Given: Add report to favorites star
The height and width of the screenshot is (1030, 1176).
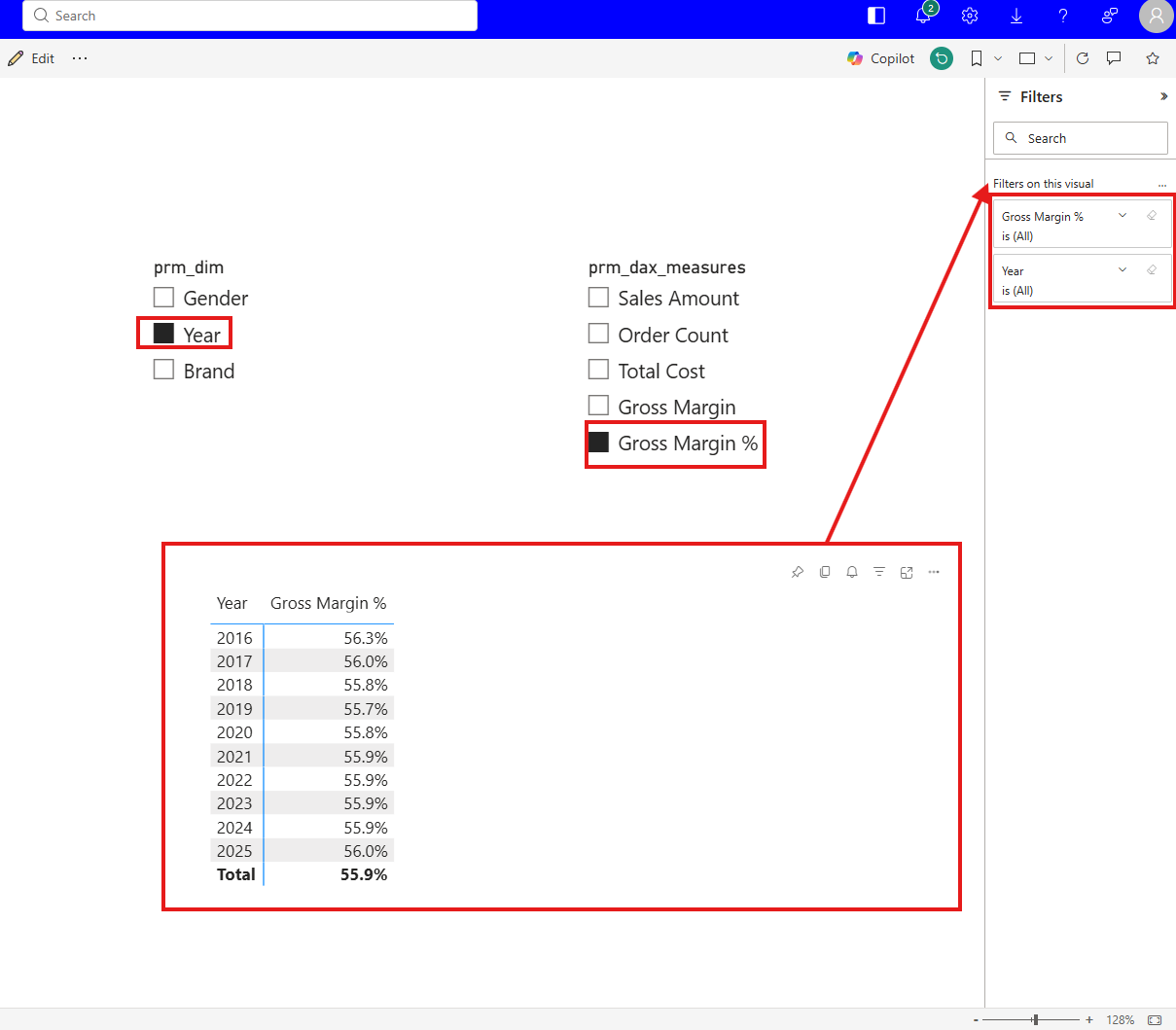Looking at the screenshot, I should (1153, 58).
